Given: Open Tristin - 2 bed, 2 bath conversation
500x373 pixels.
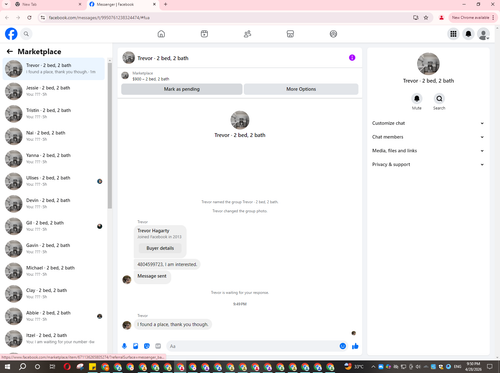Looking at the screenshot, I should point(54,114).
